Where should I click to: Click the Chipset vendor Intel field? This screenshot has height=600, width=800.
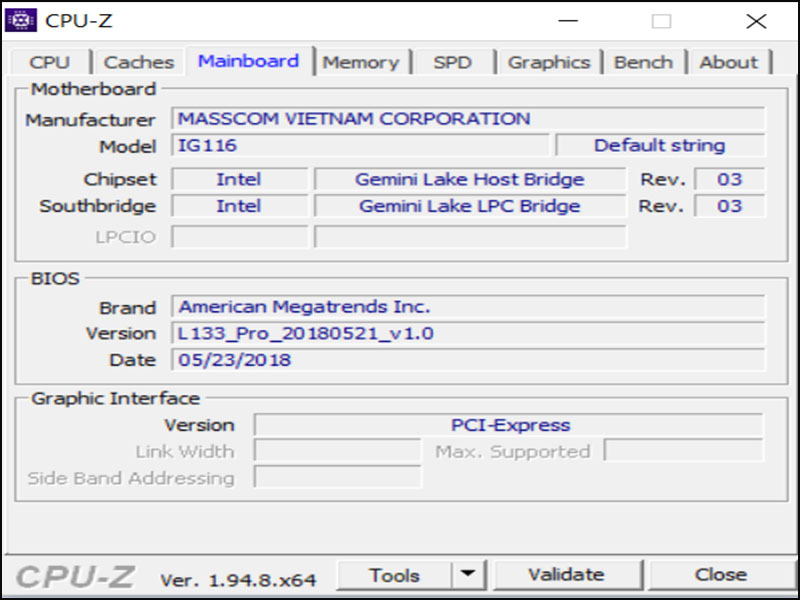pyautogui.click(x=239, y=180)
